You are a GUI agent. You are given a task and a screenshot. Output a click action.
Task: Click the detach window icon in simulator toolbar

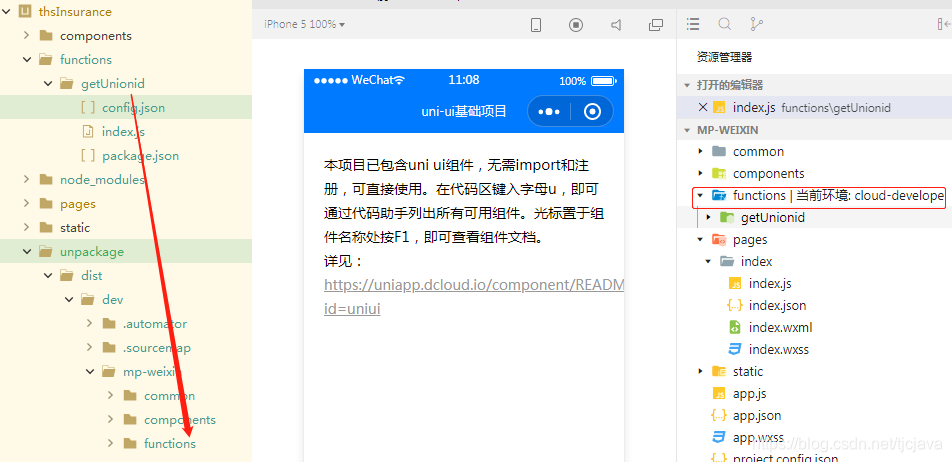pos(656,25)
